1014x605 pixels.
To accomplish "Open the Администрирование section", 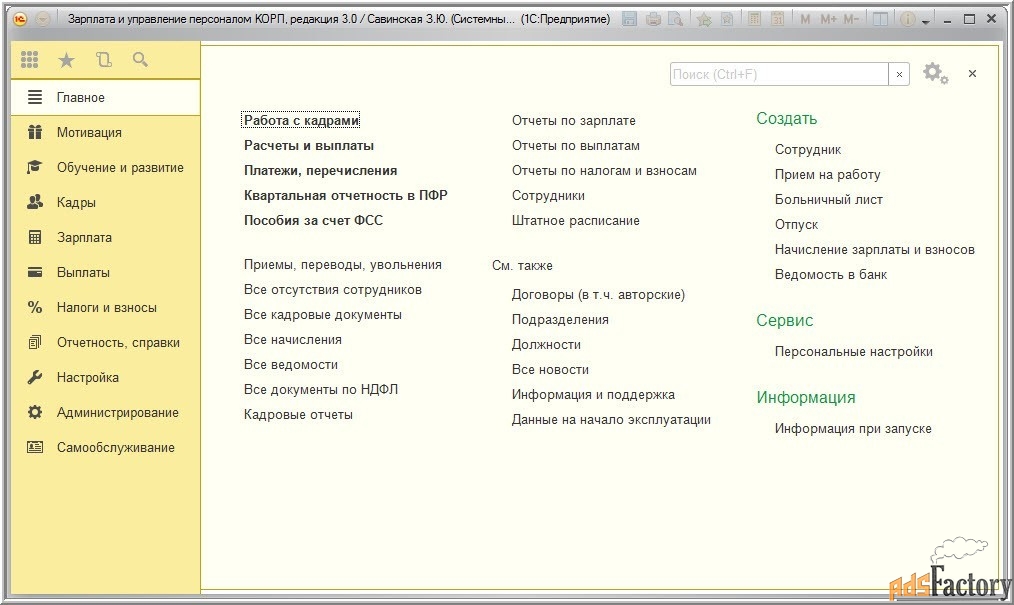I will pos(105,412).
